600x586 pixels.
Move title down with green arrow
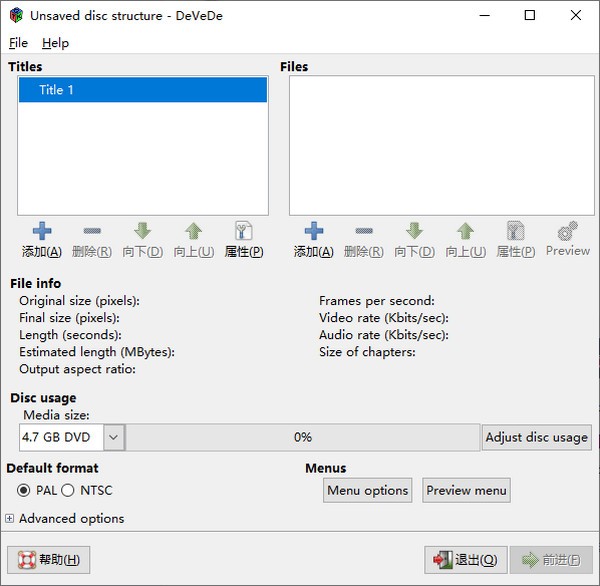tap(142, 232)
